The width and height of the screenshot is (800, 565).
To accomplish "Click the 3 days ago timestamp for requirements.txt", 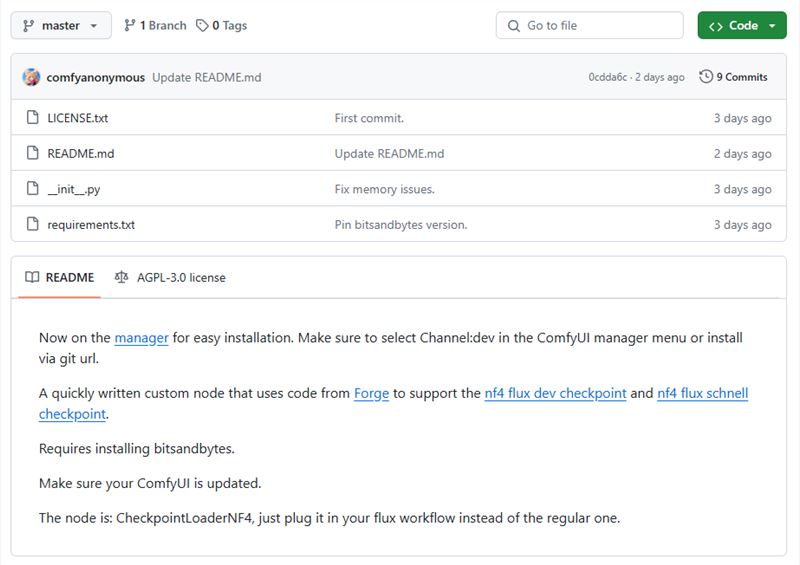I will [x=742, y=225].
